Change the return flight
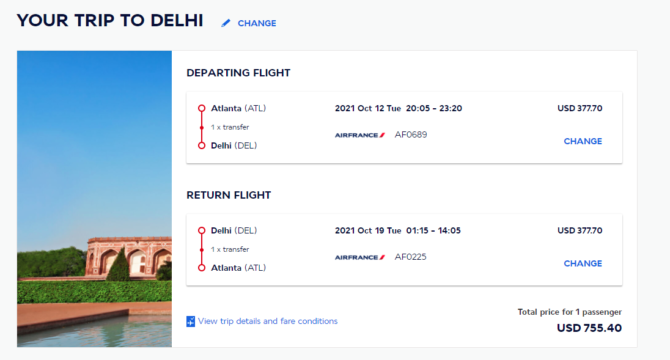The height and width of the screenshot is (360, 670). point(583,263)
